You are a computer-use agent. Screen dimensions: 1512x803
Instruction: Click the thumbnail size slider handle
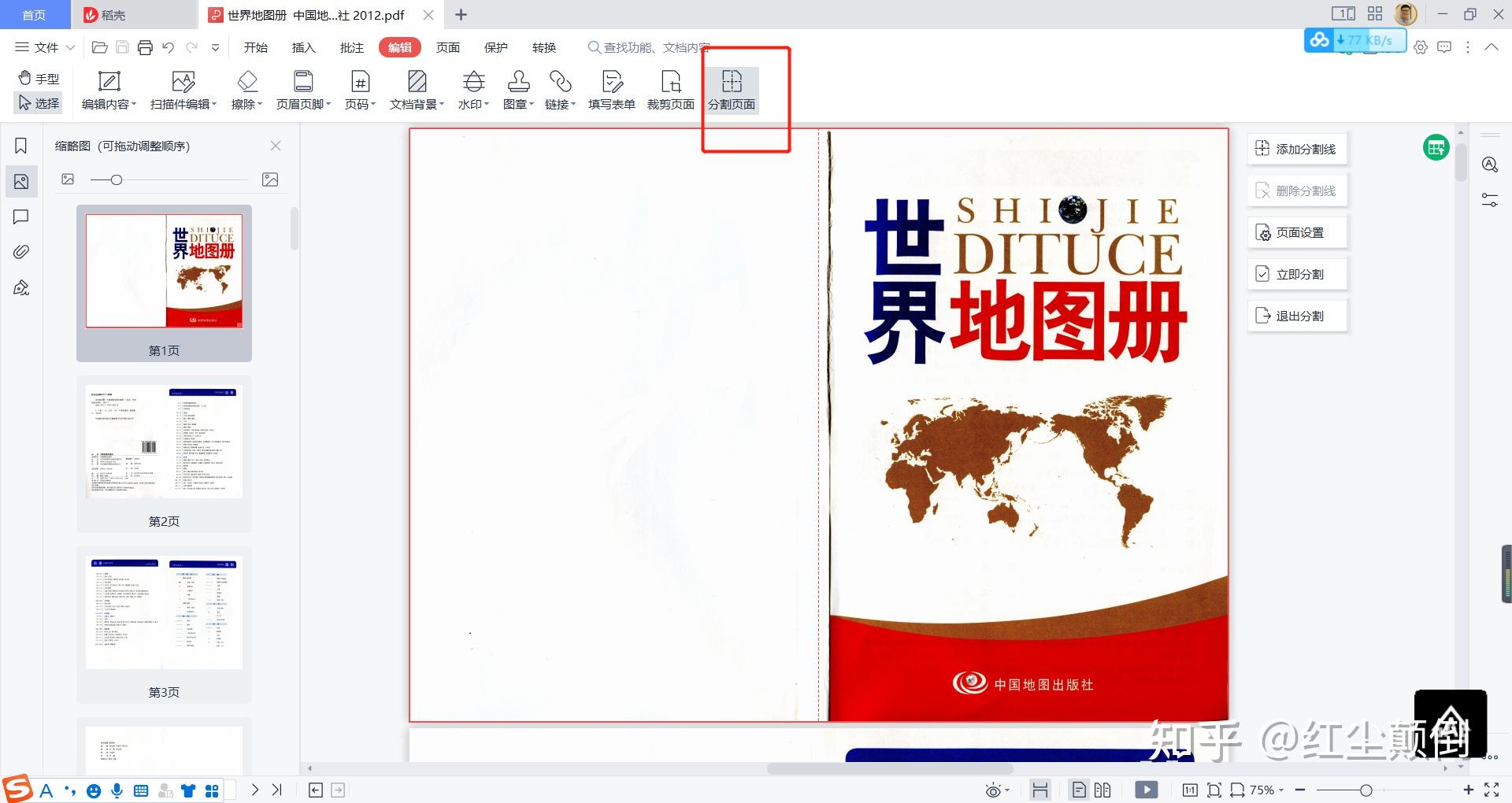coord(117,179)
